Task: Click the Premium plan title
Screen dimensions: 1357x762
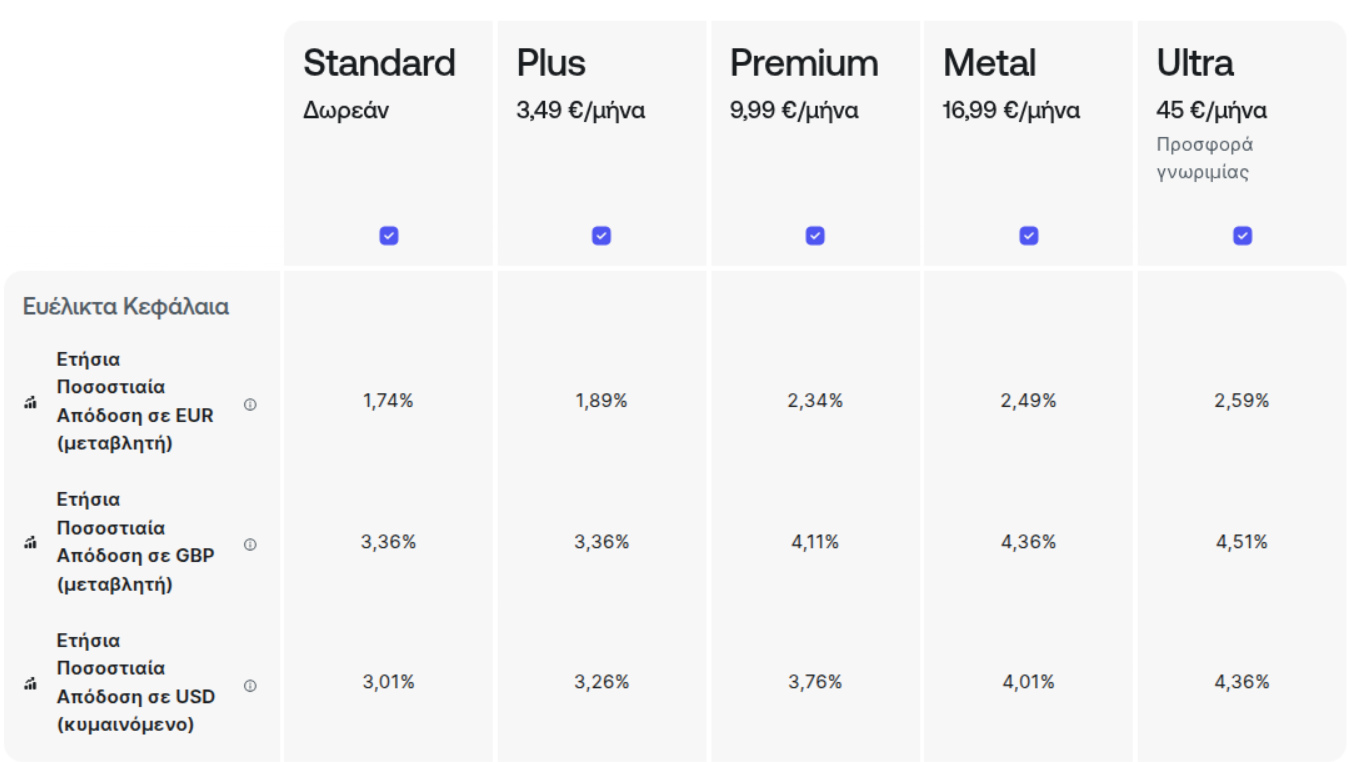Action: tap(804, 63)
